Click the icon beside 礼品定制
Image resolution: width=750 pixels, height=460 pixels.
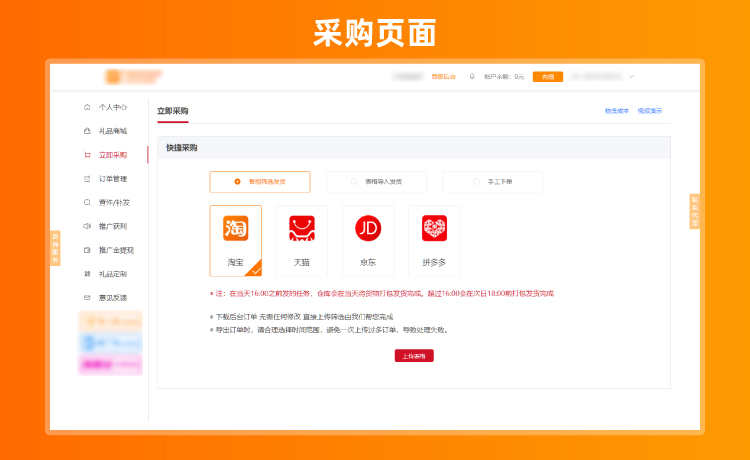(x=87, y=274)
